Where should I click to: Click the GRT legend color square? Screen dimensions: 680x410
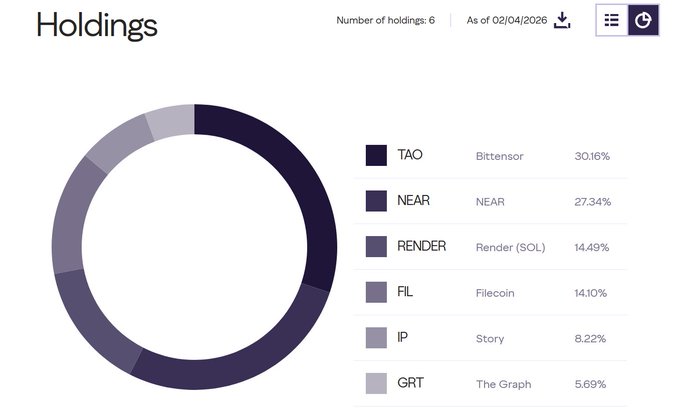376,383
